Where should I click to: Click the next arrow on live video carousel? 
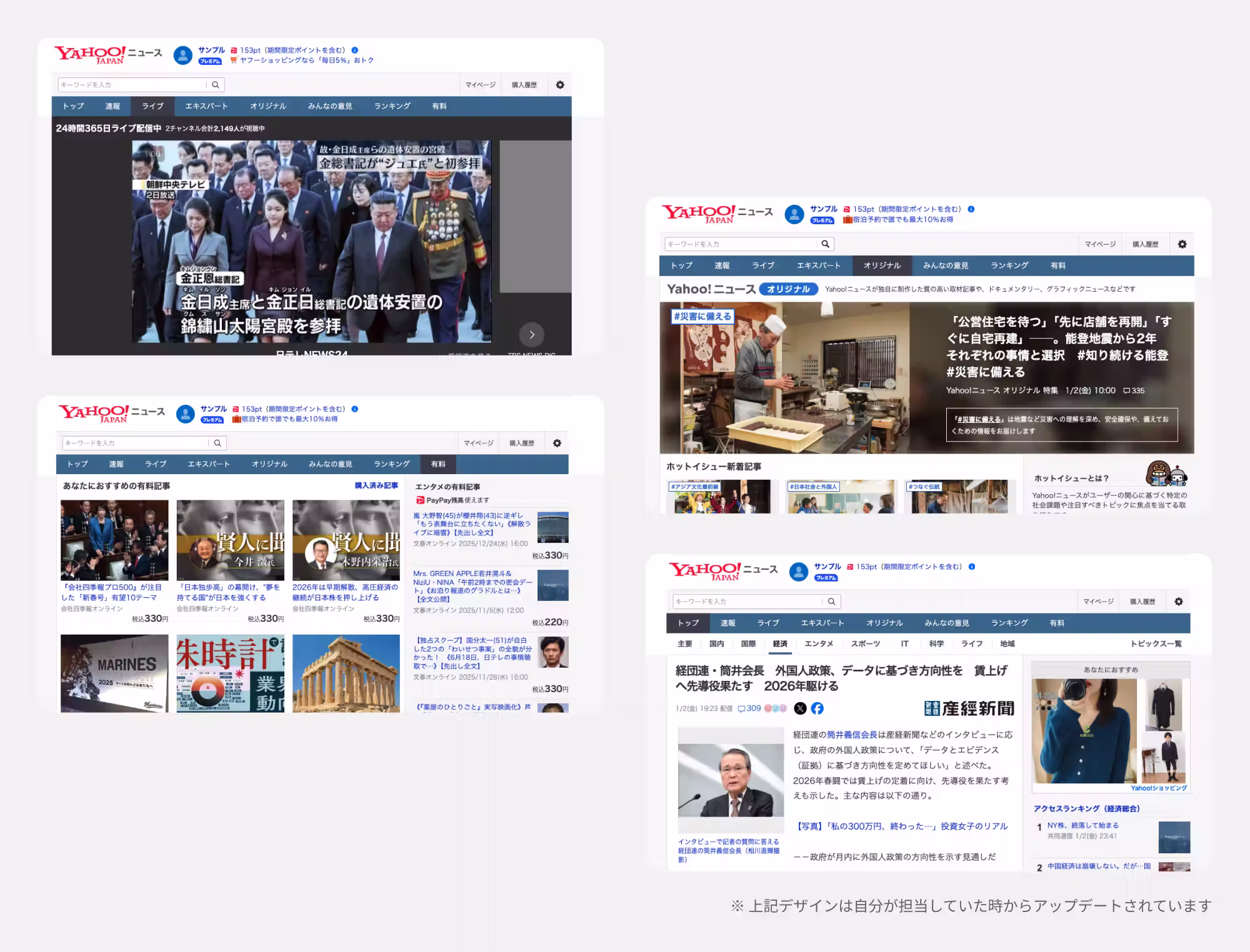tap(531, 335)
